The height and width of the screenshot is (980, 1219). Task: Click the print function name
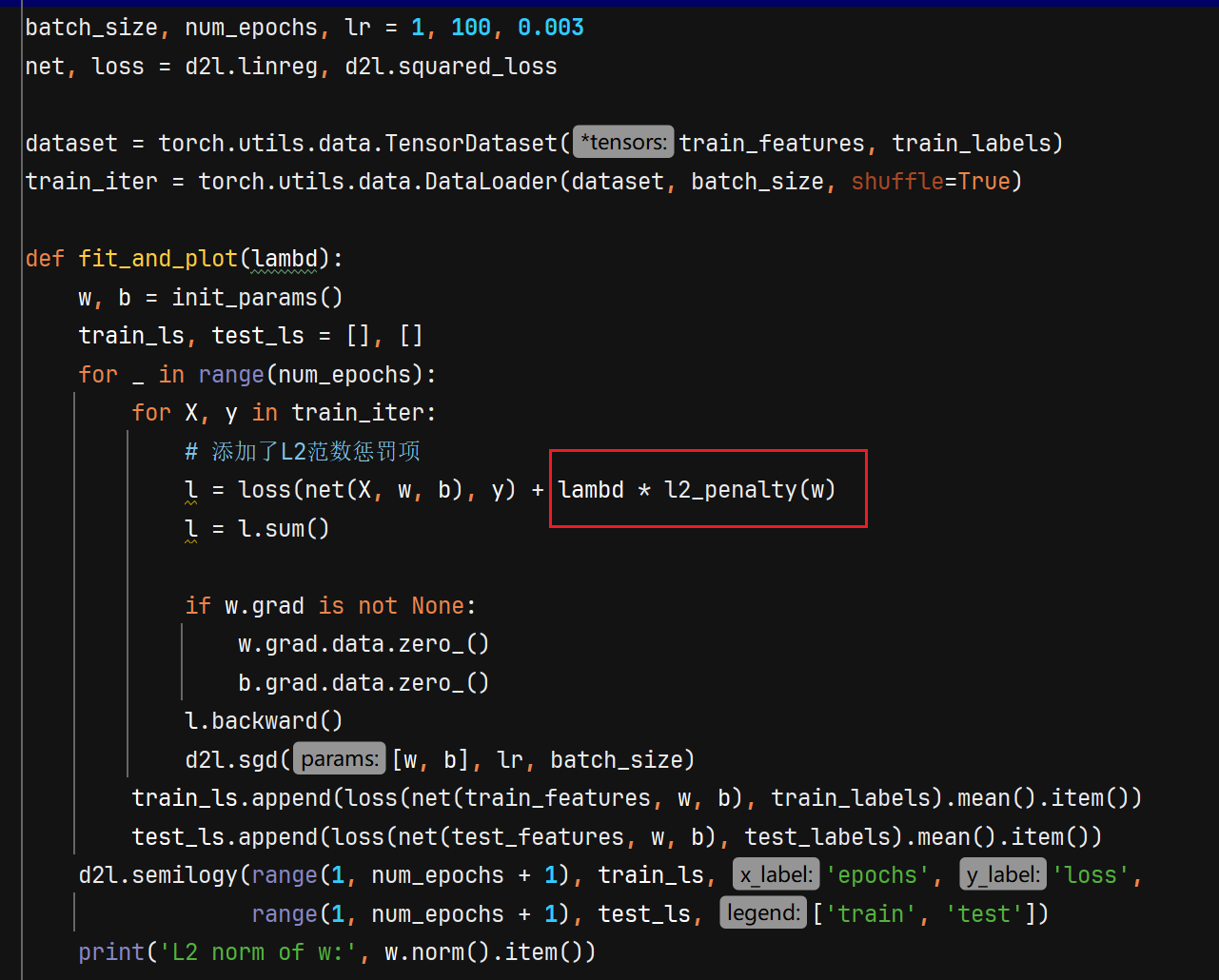coord(111,952)
